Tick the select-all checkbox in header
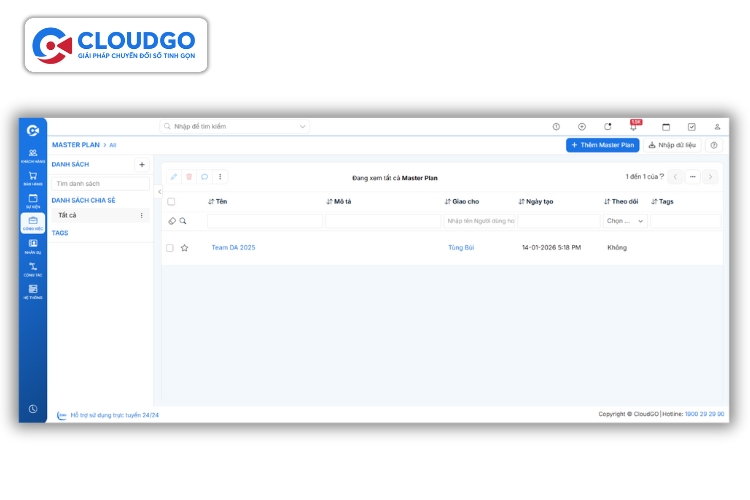This screenshot has width=750, height=500. (171, 202)
